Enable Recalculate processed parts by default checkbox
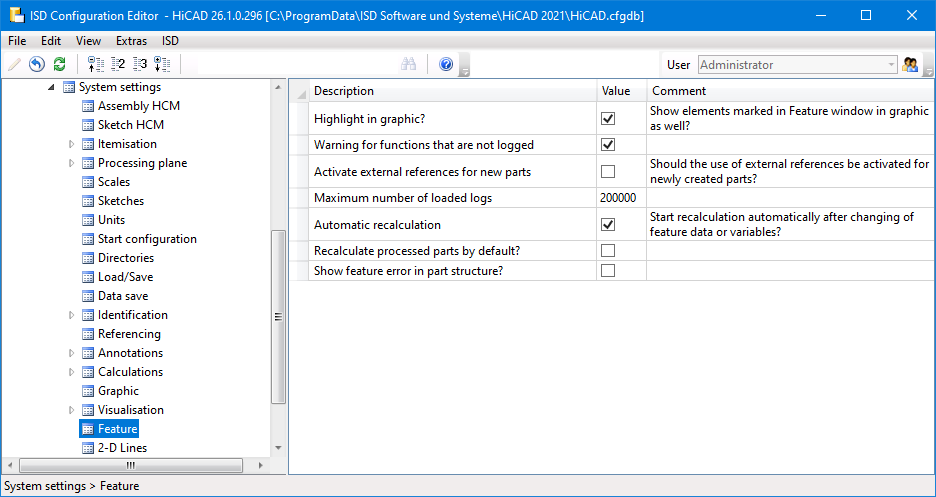The image size is (936, 497). tap(608, 251)
